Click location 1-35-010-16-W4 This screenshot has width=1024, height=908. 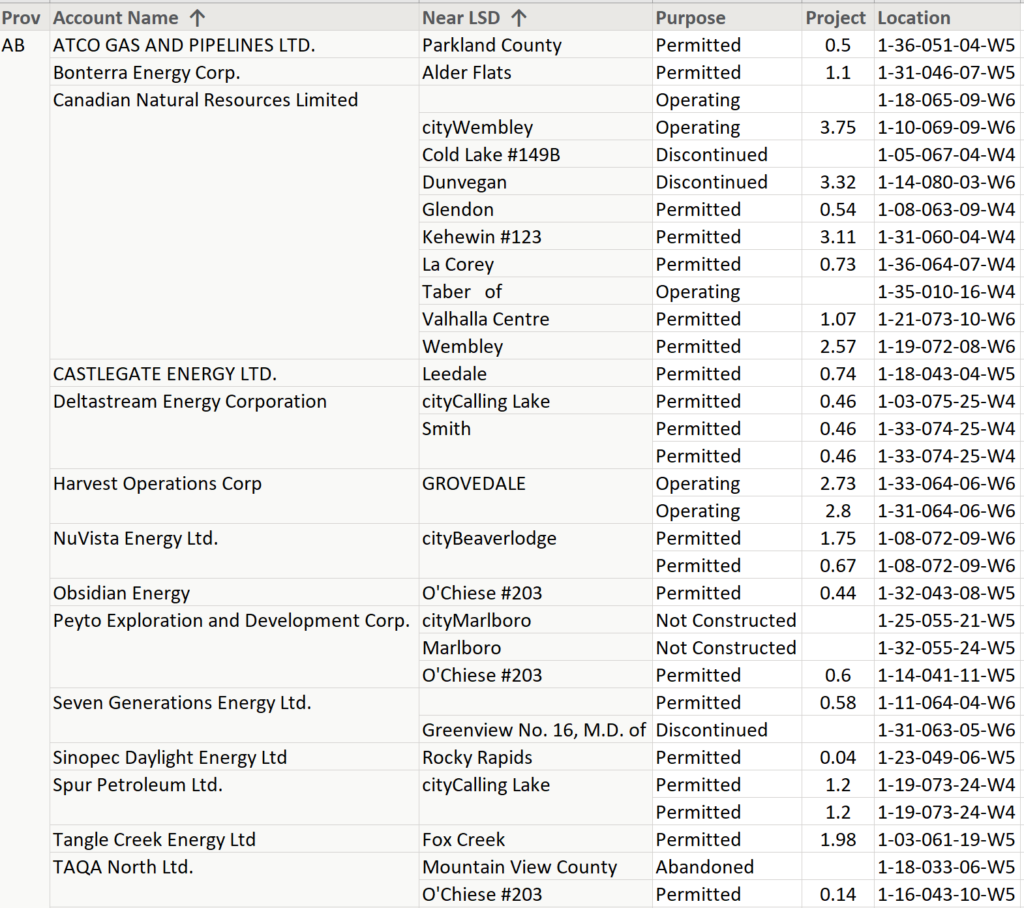click(946, 292)
